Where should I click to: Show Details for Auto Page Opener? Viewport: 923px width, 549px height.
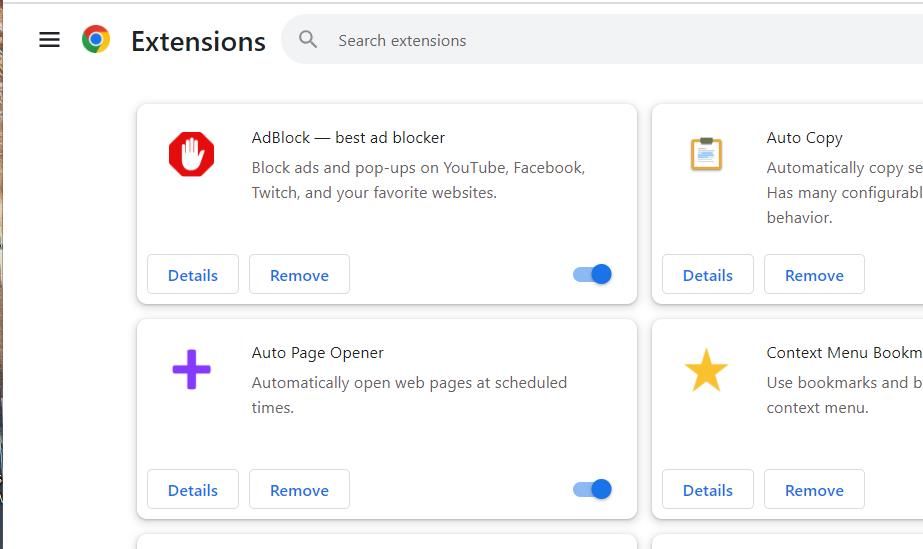point(193,490)
